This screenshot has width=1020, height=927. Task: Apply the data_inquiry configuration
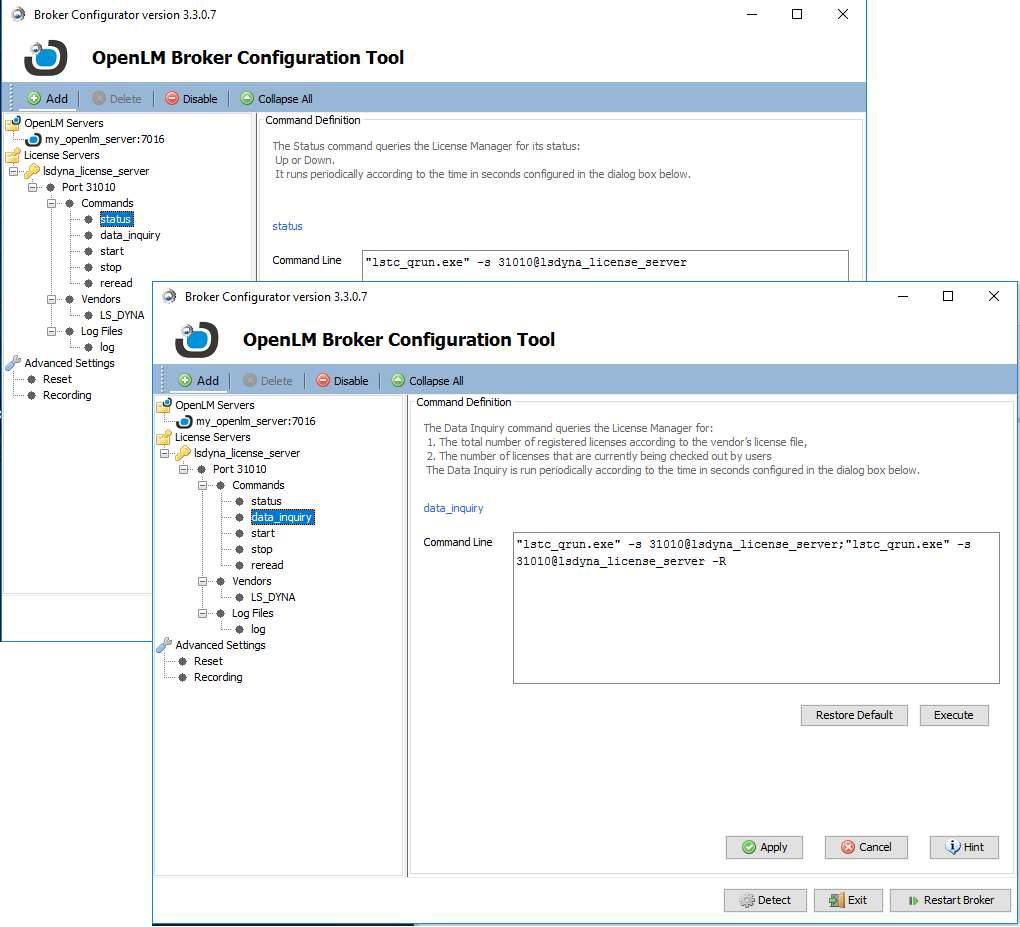[x=764, y=847]
